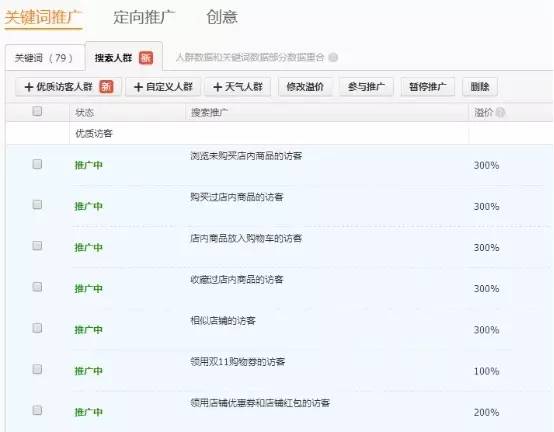
Task: Click 300% premium of 浏览未购买店内商品的访客
Action: pyautogui.click(x=486, y=165)
